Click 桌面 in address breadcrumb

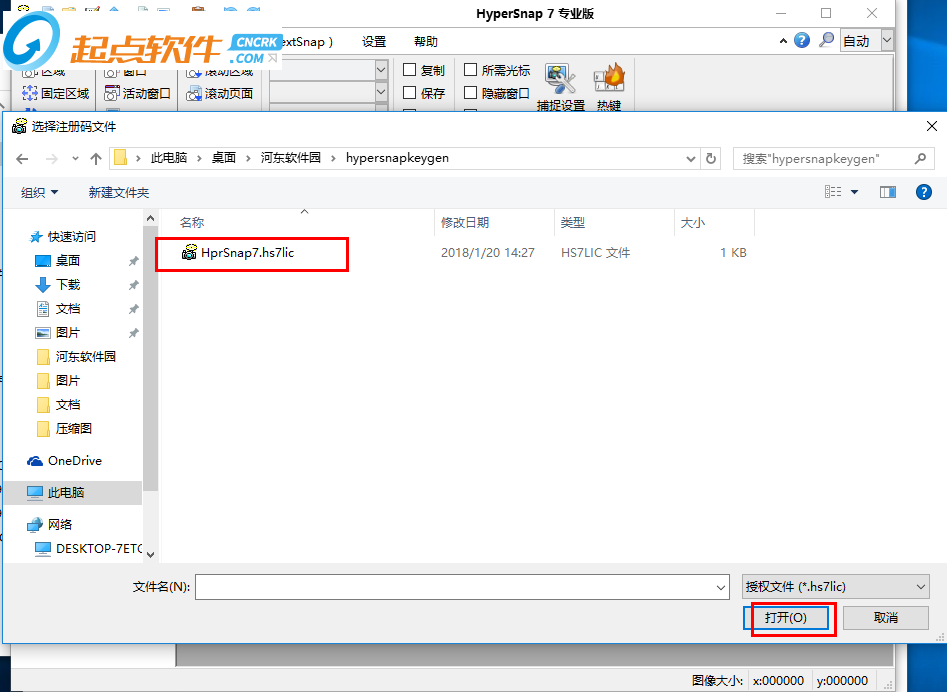pos(223,158)
